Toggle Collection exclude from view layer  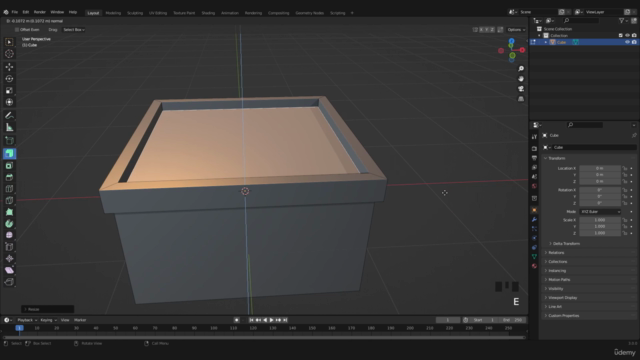click(x=620, y=36)
